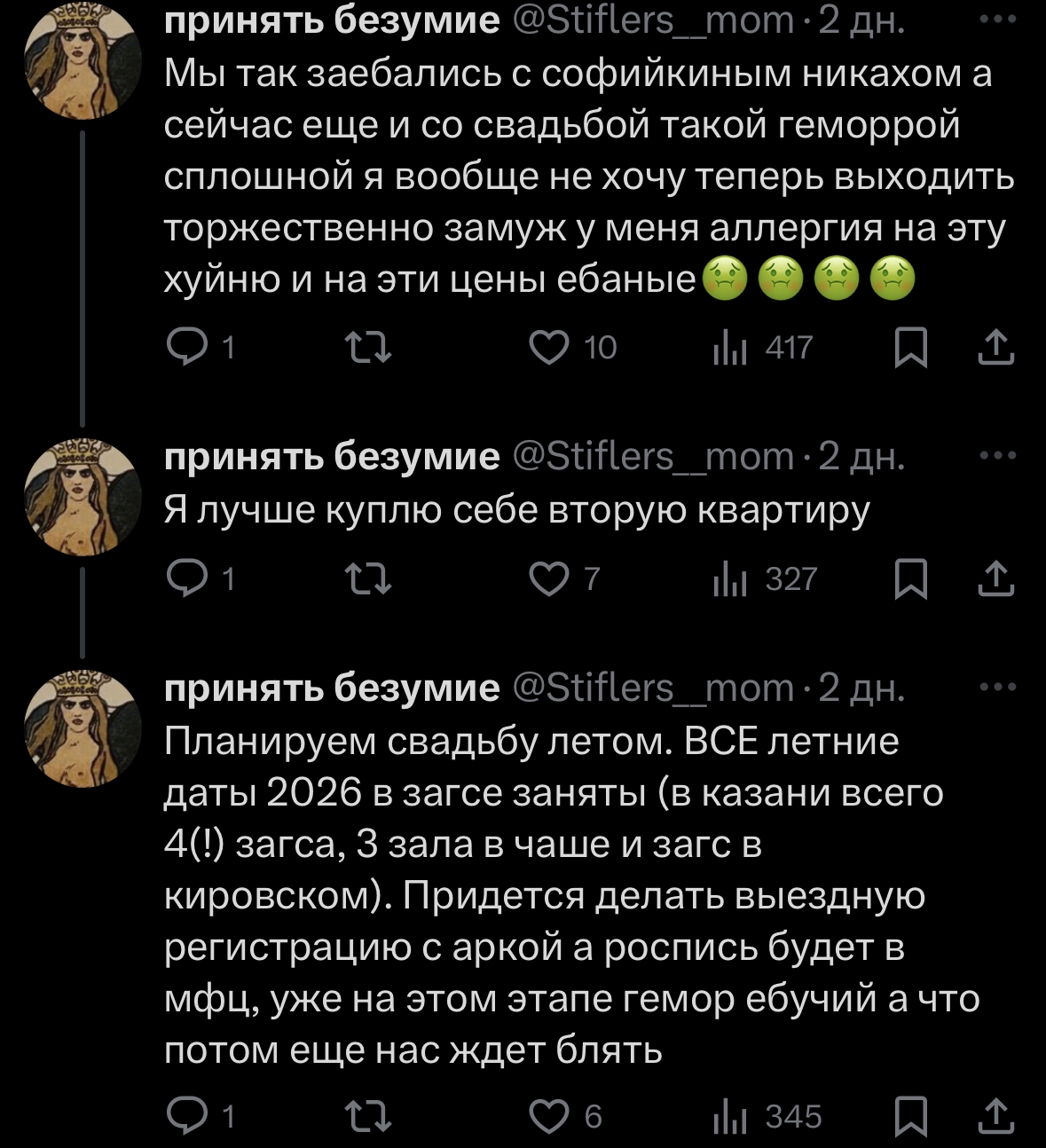The height and width of the screenshot is (1148, 1046).
Task: Share the first tweet about wedding prices
Action: (995, 347)
